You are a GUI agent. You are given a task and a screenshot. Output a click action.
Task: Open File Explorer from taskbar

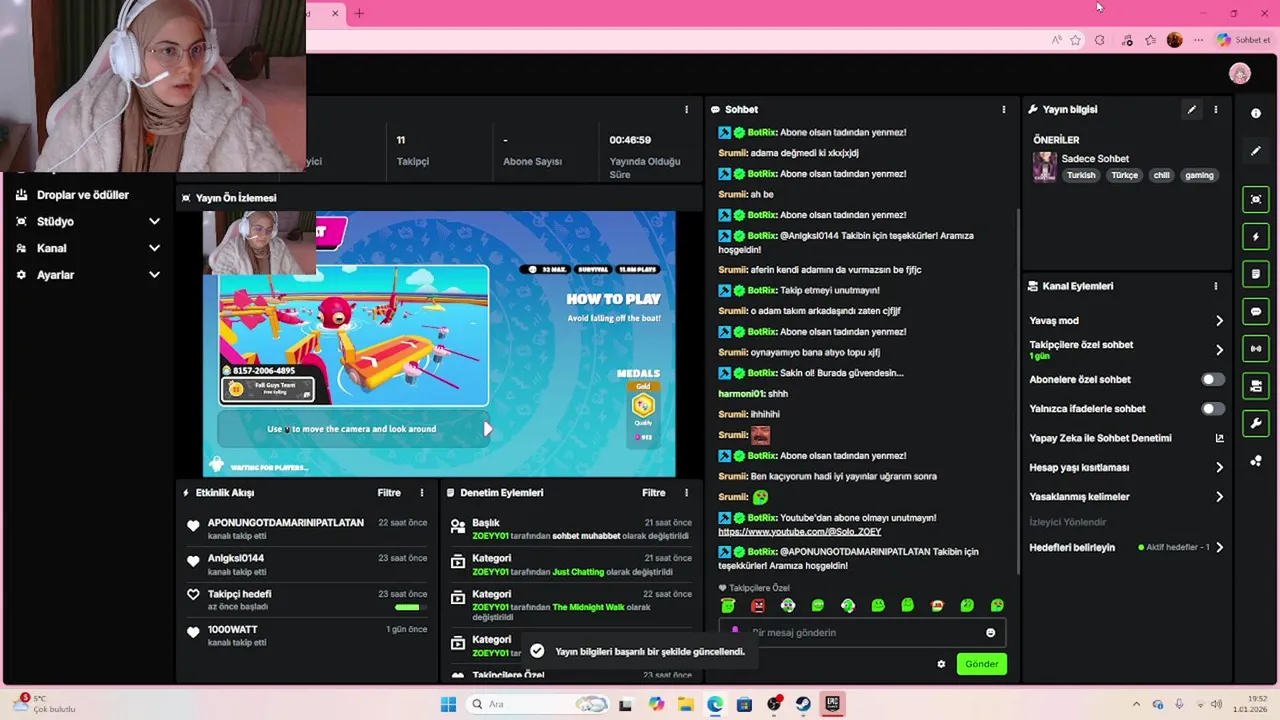tap(686, 704)
